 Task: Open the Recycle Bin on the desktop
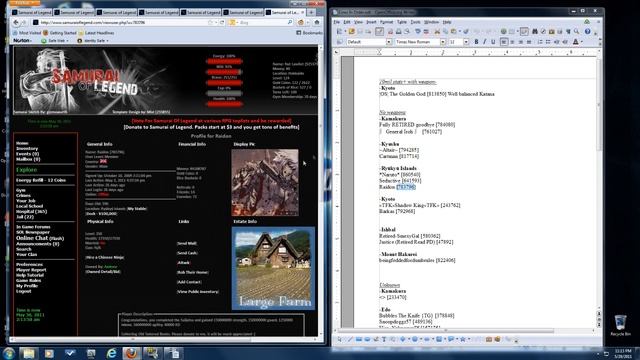click(620, 325)
